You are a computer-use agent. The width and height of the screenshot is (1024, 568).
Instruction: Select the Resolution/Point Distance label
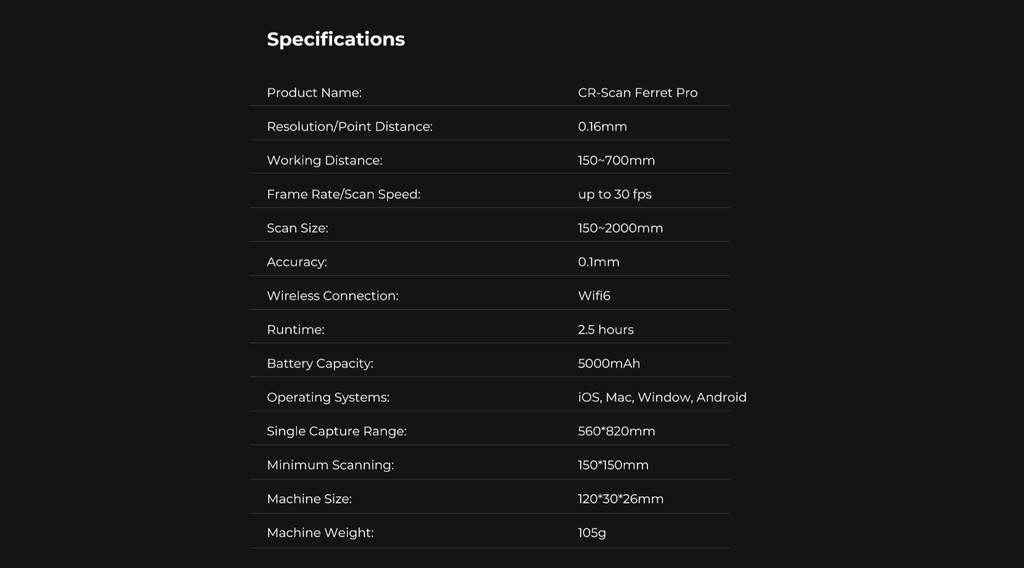349,127
